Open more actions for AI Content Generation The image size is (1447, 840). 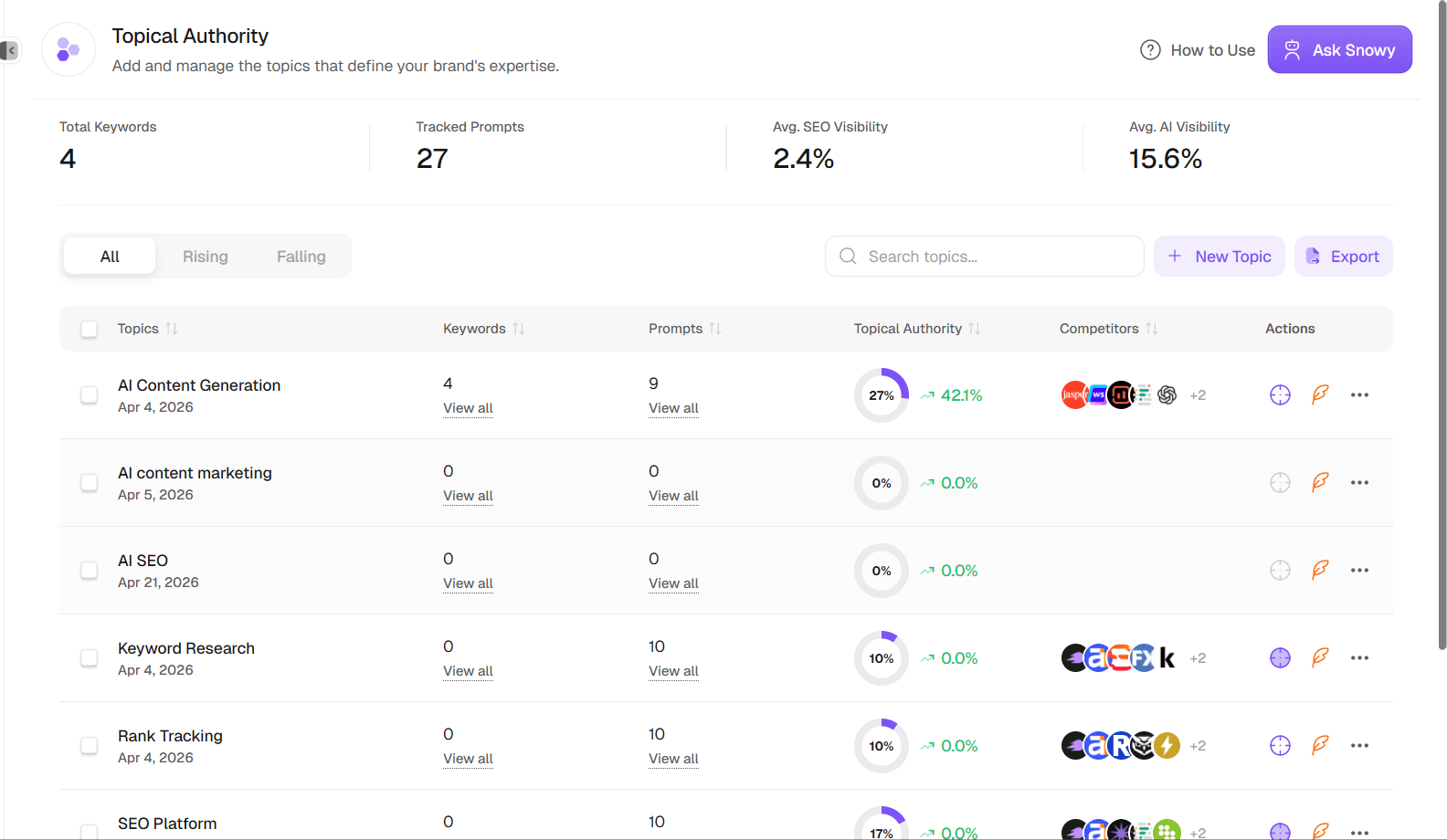[x=1359, y=394]
